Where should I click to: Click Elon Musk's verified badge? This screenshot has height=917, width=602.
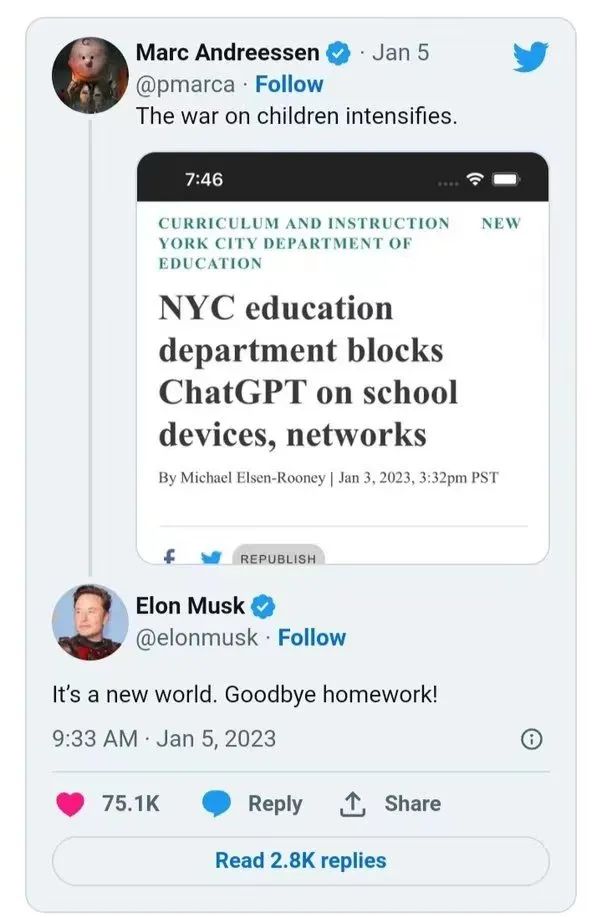coord(263,605)
